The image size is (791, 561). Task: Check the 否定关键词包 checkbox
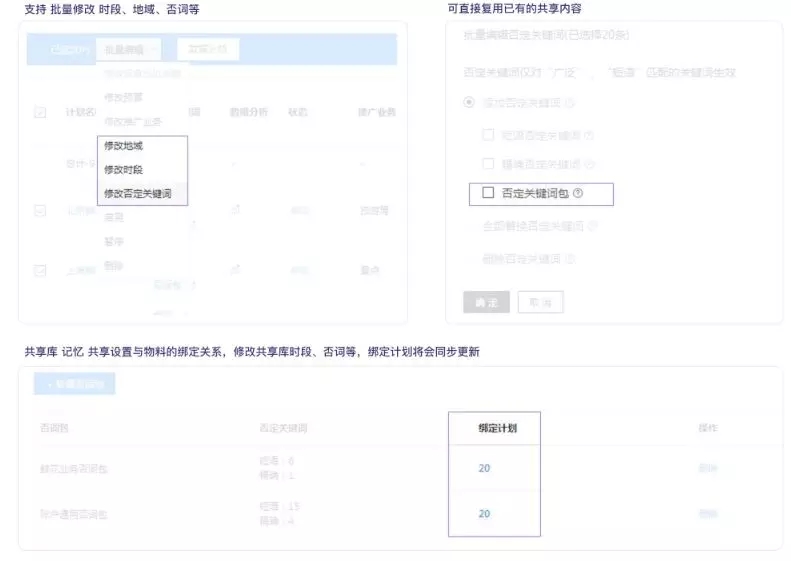tap(488, 193)
